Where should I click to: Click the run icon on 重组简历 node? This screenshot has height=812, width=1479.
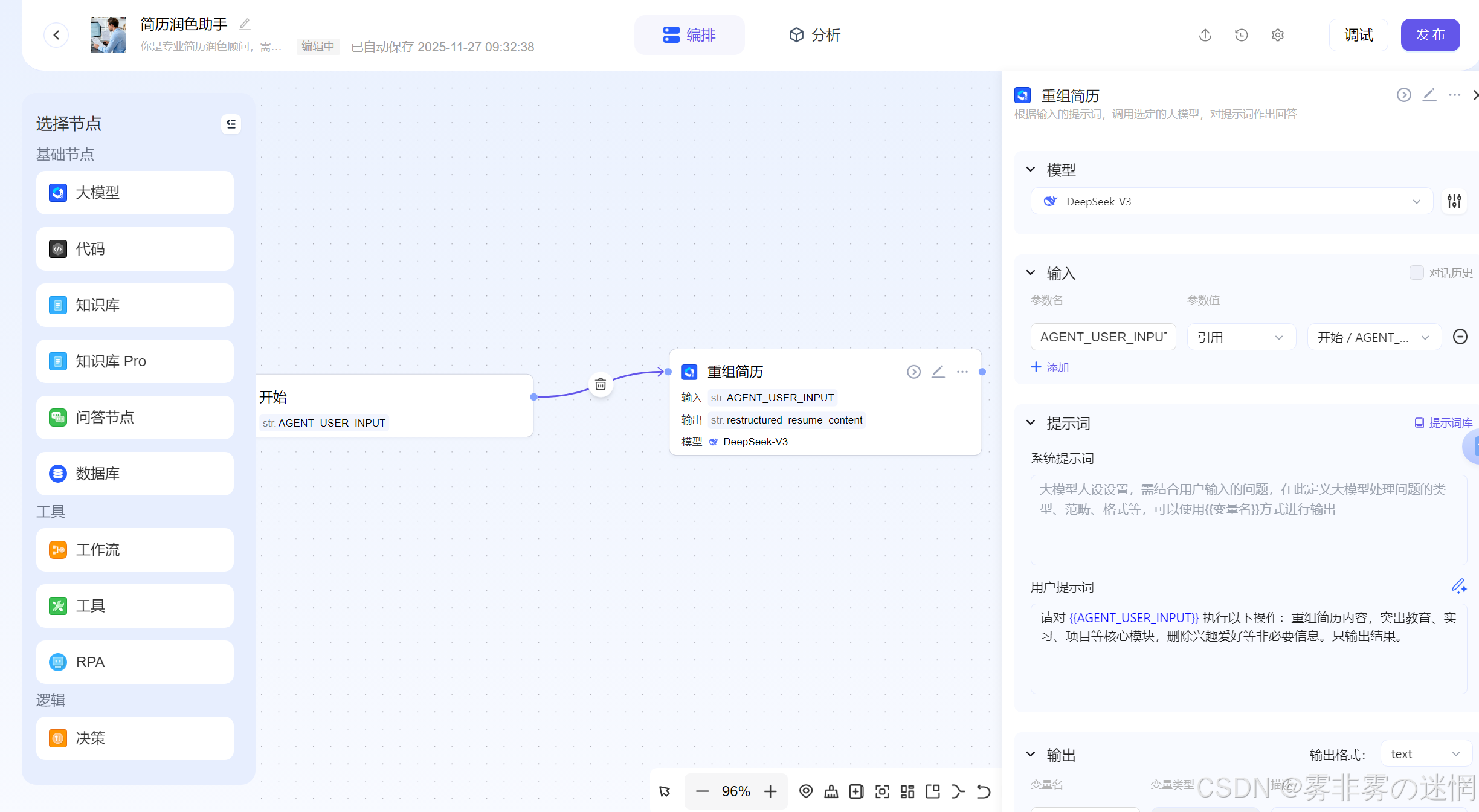coord(913,372)
